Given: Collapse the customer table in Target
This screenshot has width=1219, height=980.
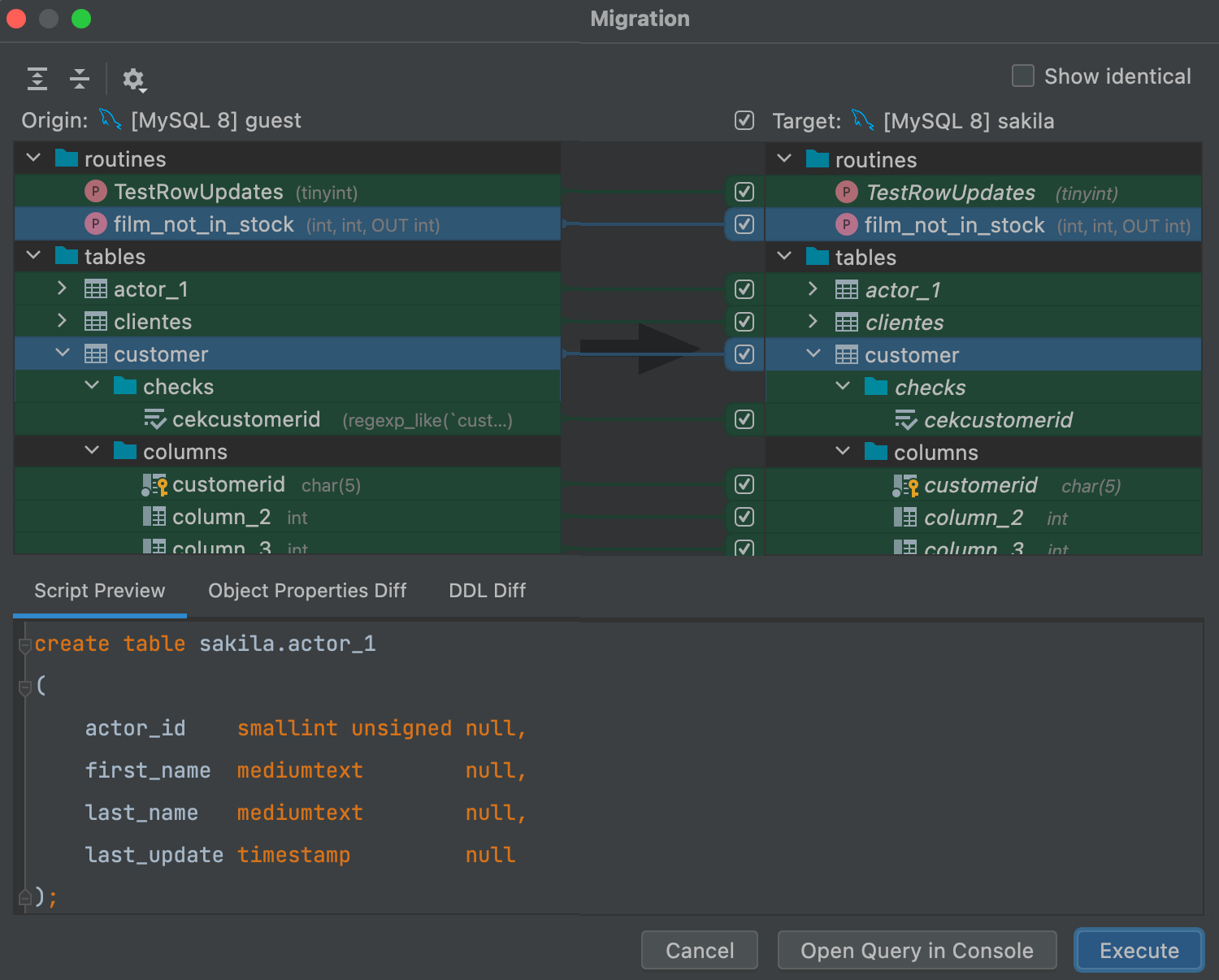Looking at the screenshot, I should pyautogui.click(x=813, y=353).
